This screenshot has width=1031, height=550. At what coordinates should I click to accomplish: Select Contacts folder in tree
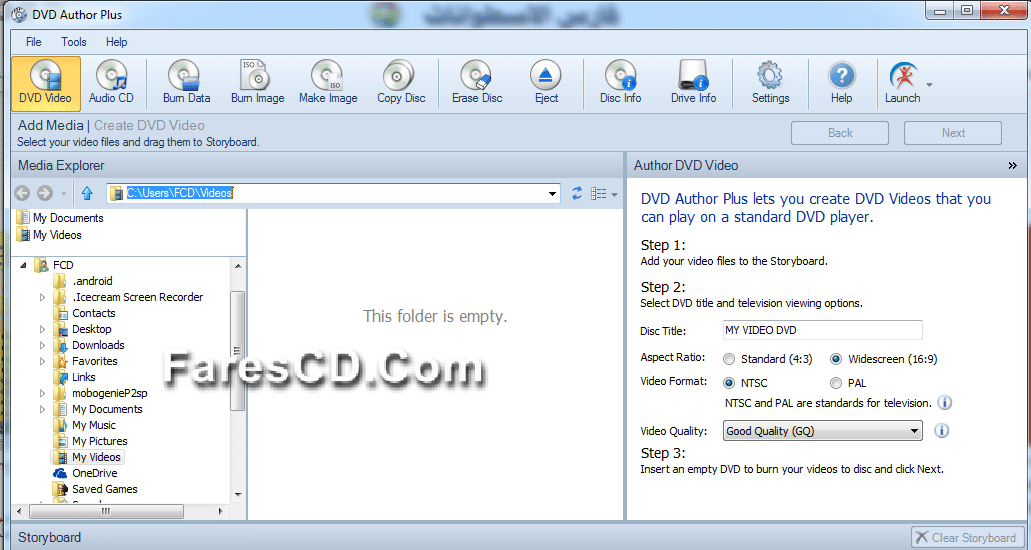click(x=93, y=314)
